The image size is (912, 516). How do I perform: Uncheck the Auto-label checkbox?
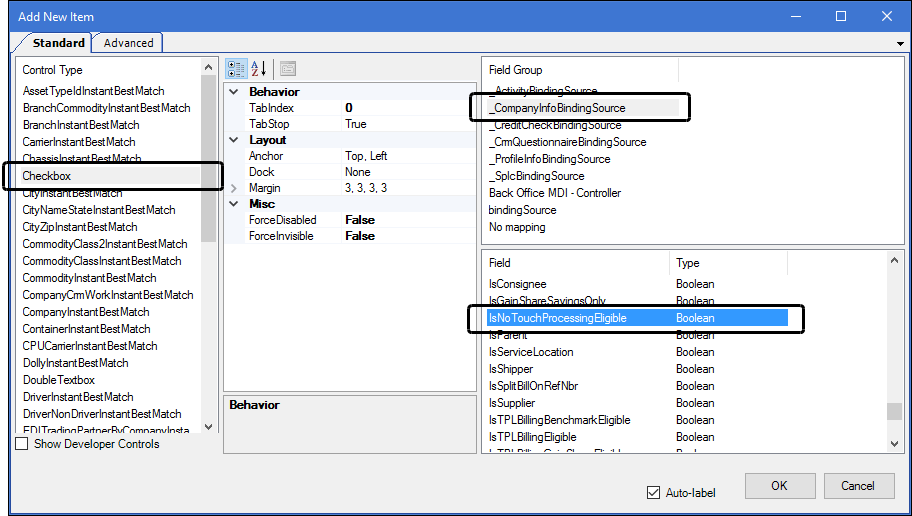pyautogui.click(x=653, y=493)
